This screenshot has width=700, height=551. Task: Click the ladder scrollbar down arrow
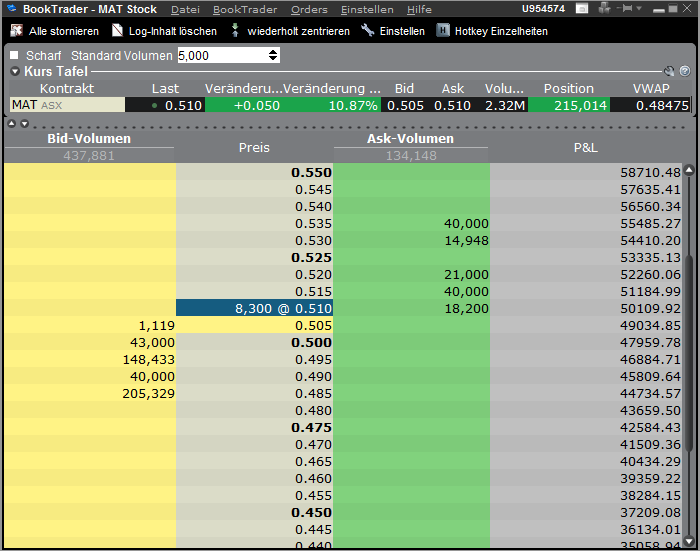tap(689, 541)
